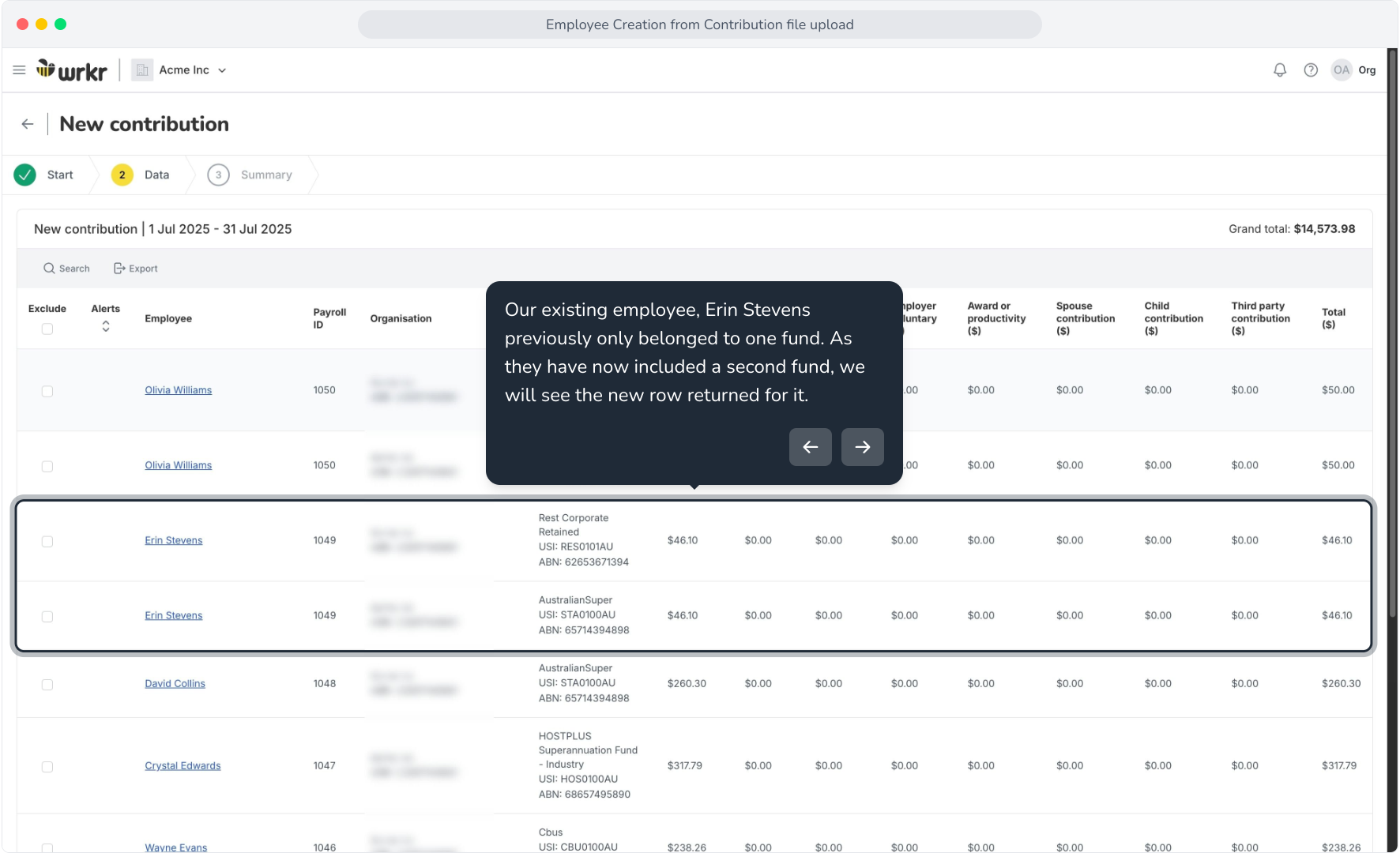1400x853 pixels.
Task: Select the Summary step tab
Action: click(x=250, y=175)
